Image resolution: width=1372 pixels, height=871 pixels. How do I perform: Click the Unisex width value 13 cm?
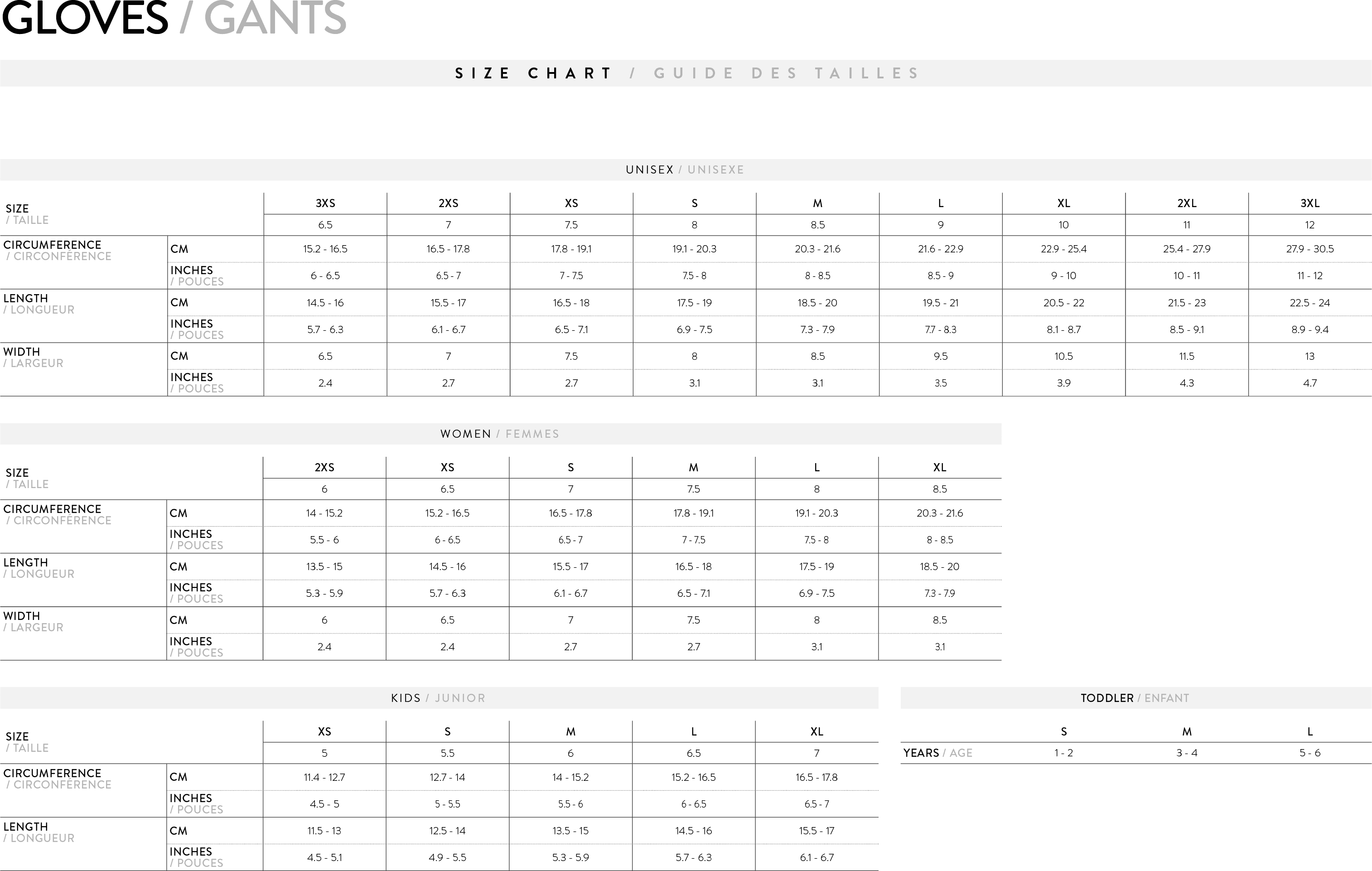[1309, 356]
